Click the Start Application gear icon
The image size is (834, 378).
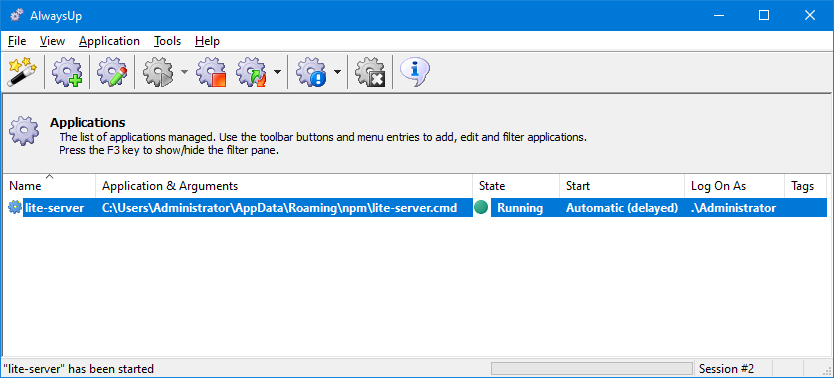[159, 72]
